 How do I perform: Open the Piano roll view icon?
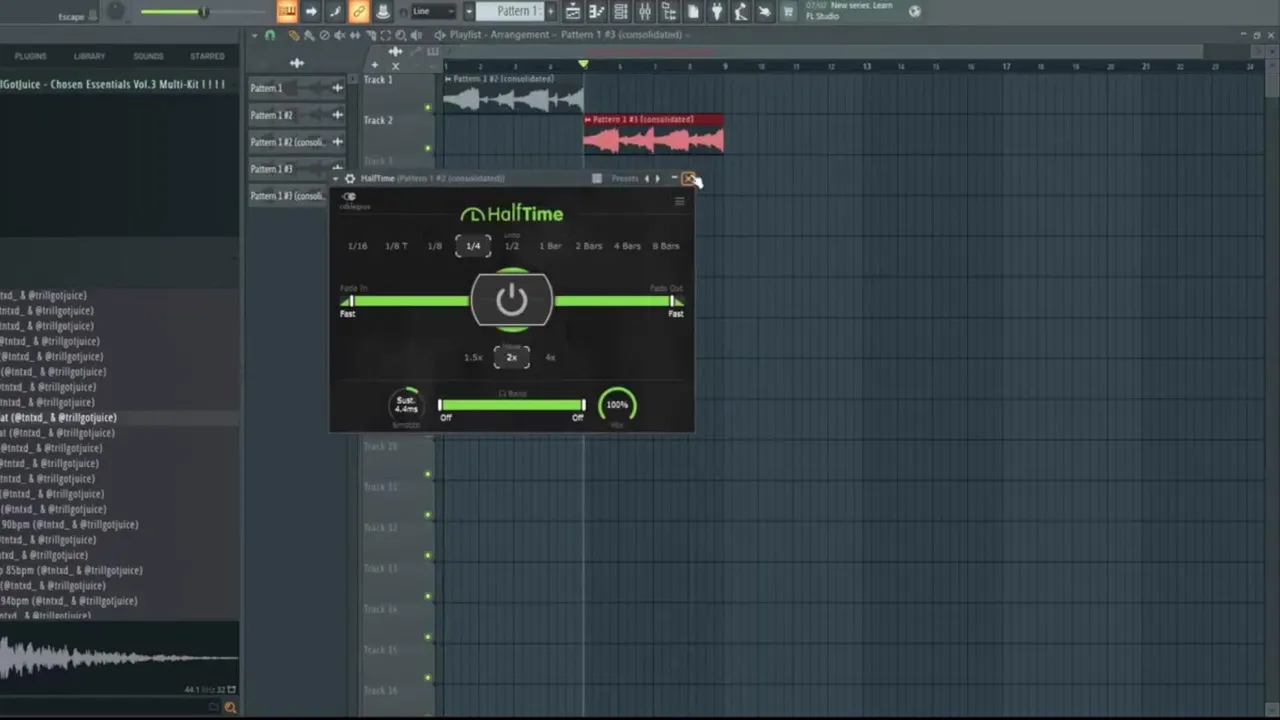click(x=595, y=11)
